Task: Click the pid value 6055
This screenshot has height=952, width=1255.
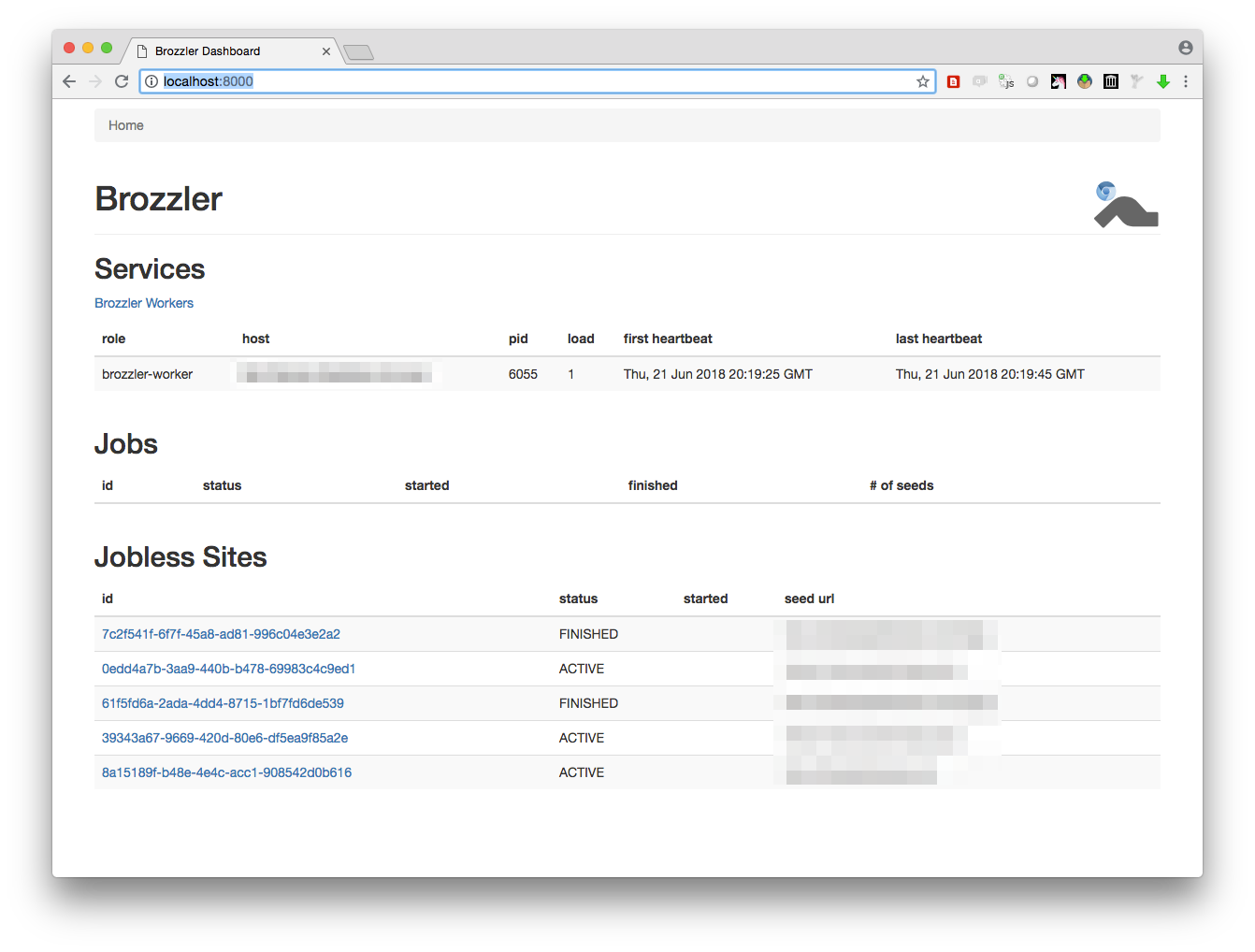Action: coord(523,374)
